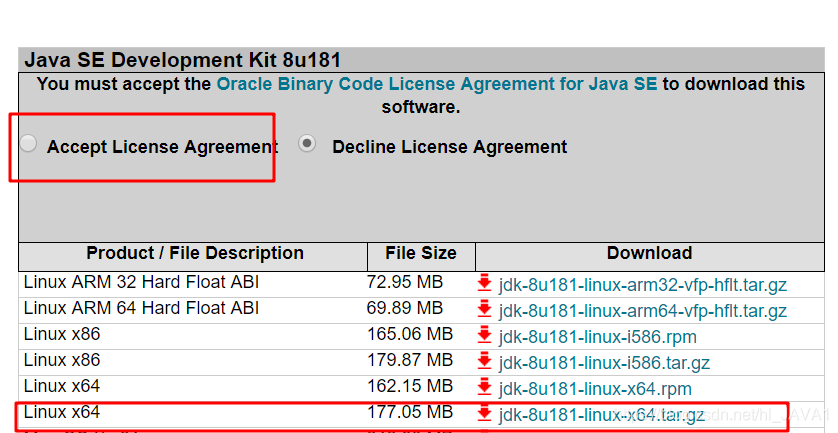Screen dimensions: 838x433
Task: Click download arrow icon for arm32 tarball
Action: pos(484,283)
